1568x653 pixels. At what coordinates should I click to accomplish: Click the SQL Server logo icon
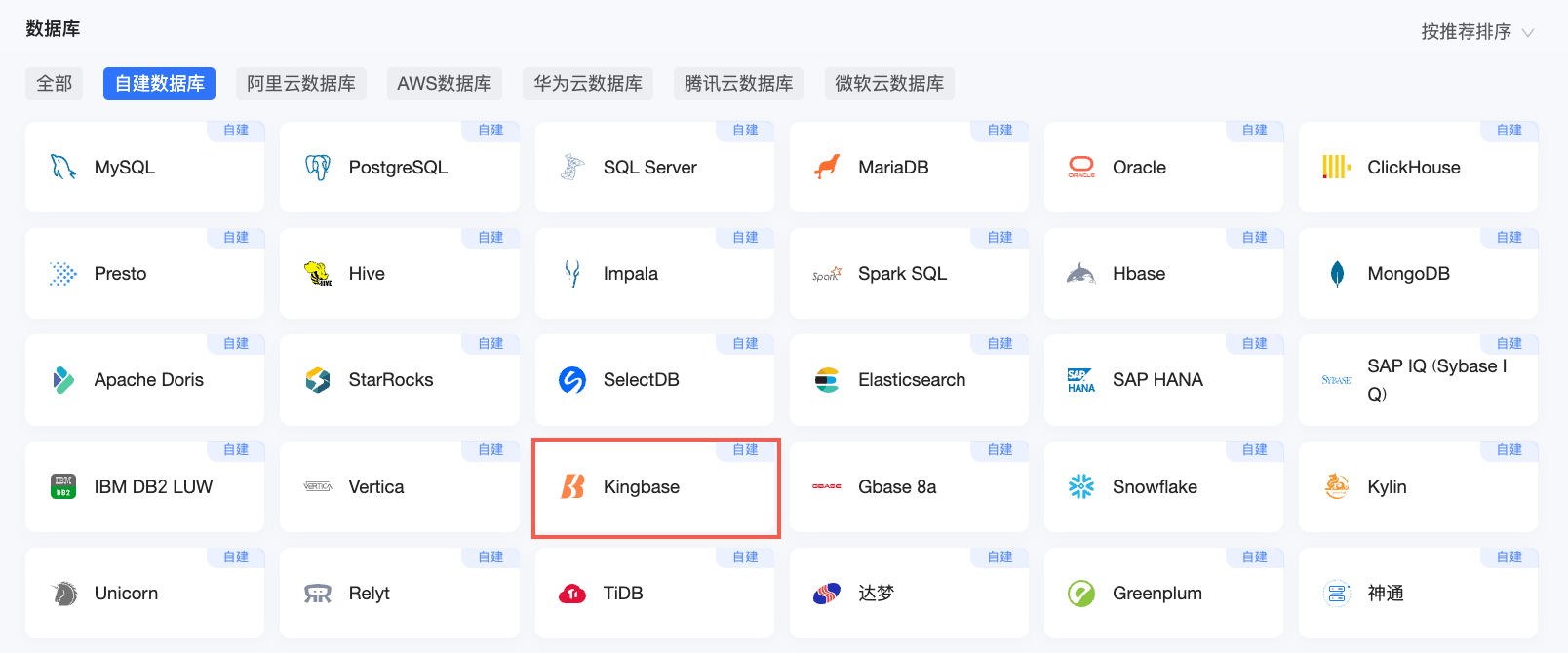572,167
